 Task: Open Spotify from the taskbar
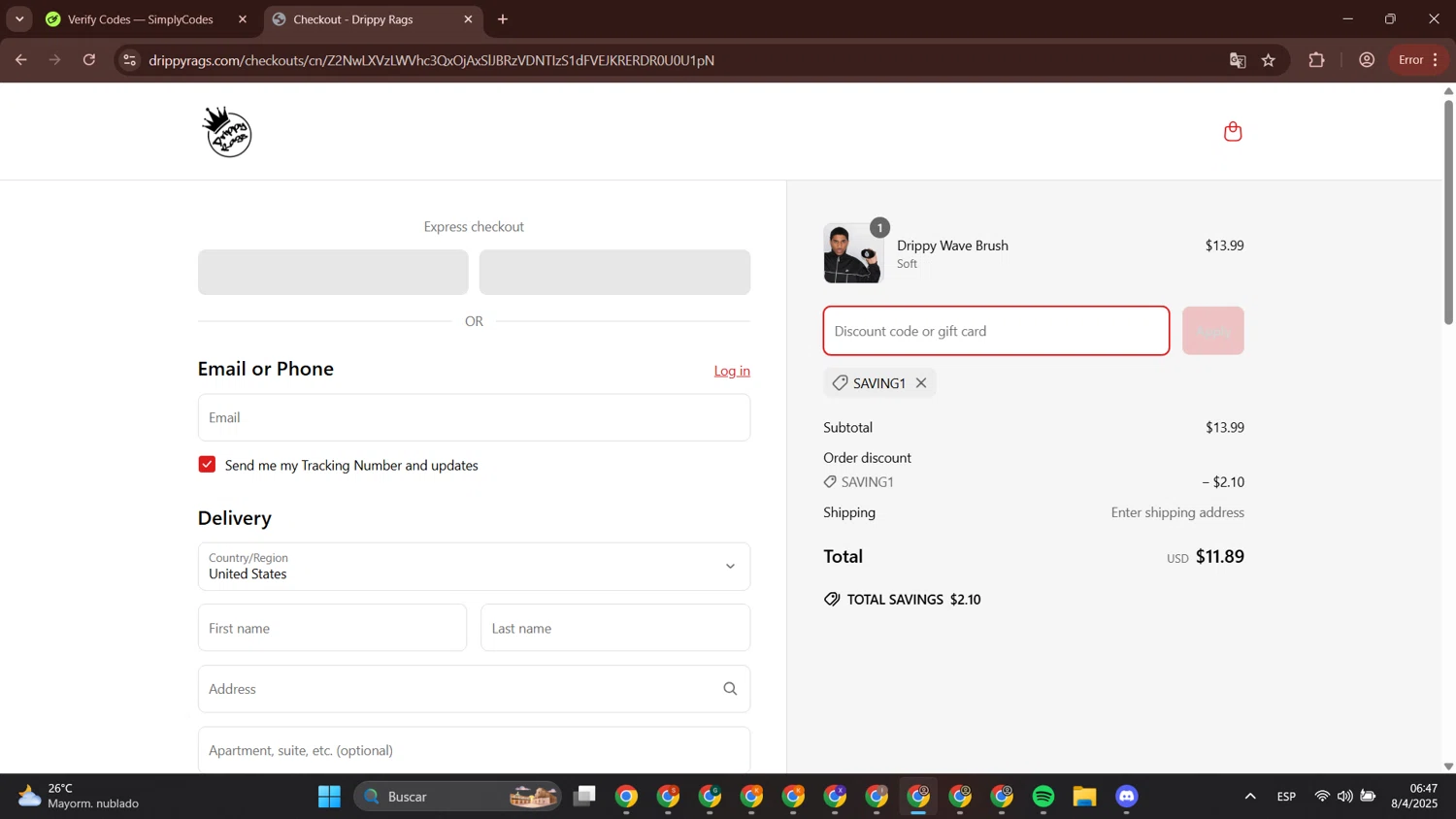point(1043,797)
